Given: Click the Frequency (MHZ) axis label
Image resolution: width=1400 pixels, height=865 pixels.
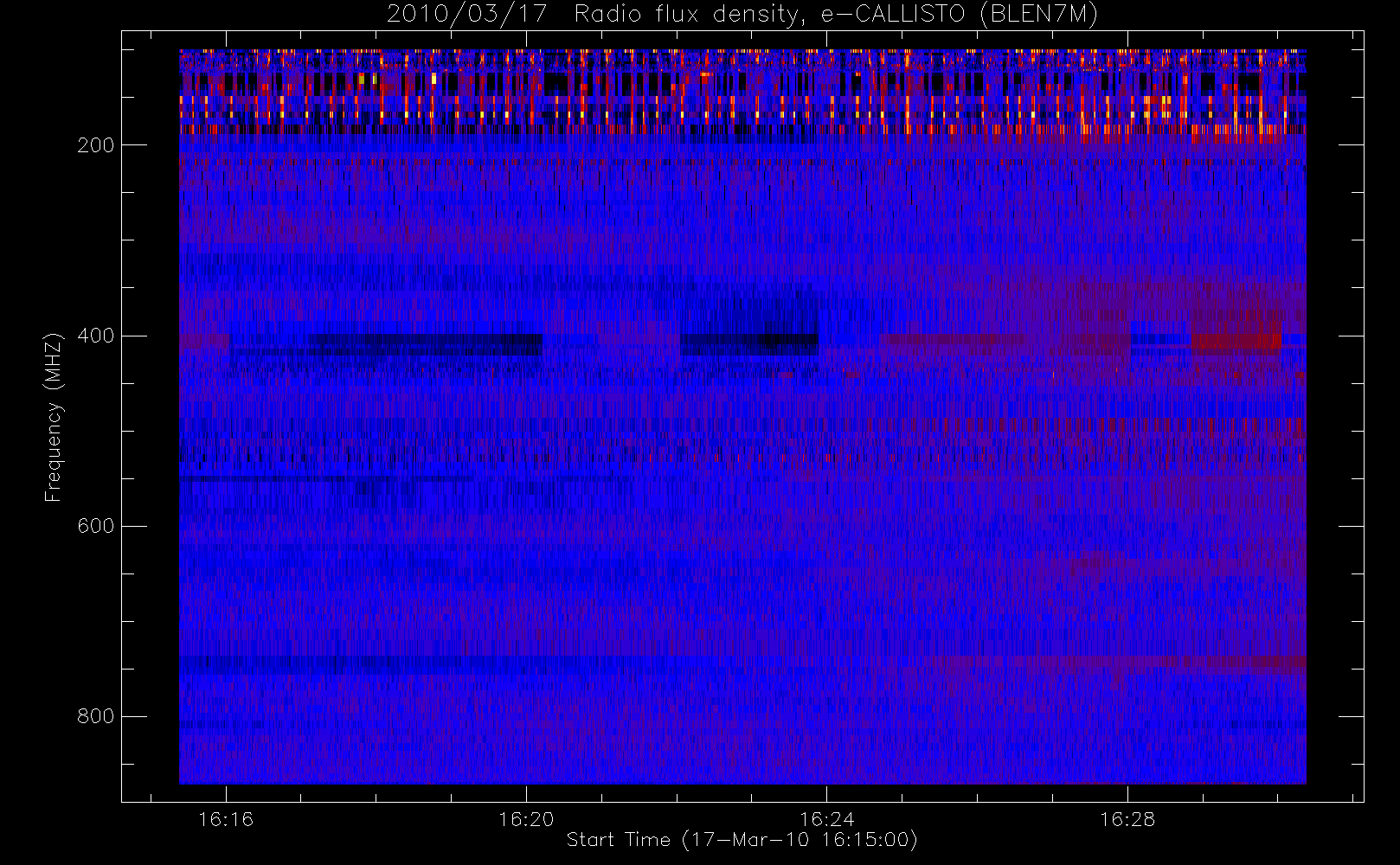Looking at the screenshot, I should pyautogui.click(x=54, y=417).
